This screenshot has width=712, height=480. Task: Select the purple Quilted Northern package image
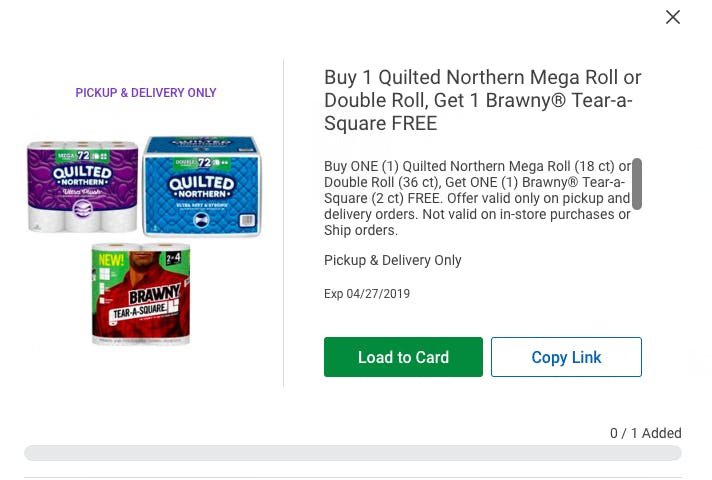[x=82, y=187]
